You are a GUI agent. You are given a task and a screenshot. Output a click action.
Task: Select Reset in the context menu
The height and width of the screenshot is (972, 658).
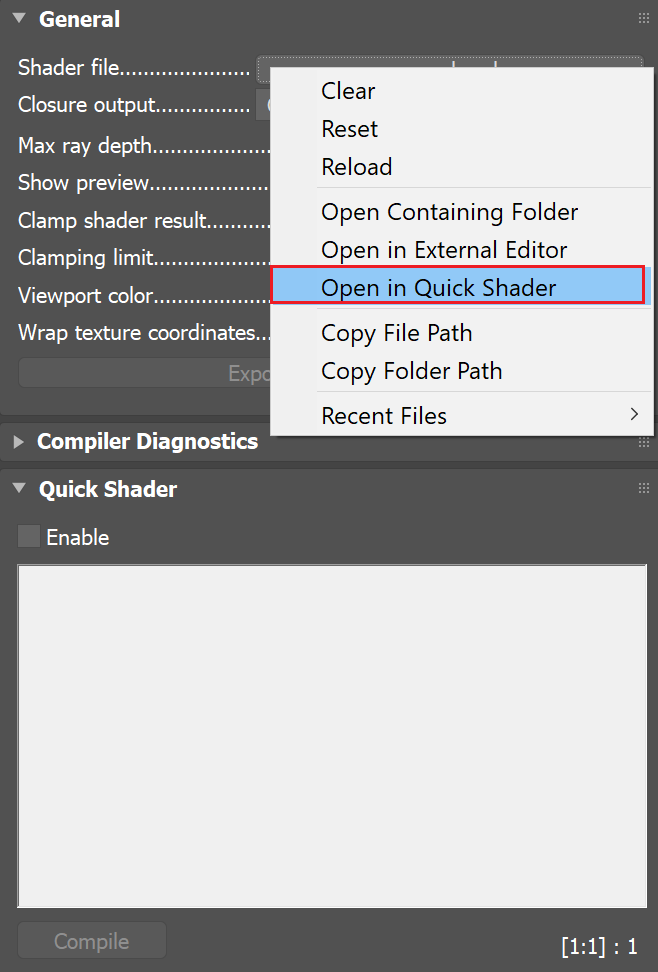(349, 129)
